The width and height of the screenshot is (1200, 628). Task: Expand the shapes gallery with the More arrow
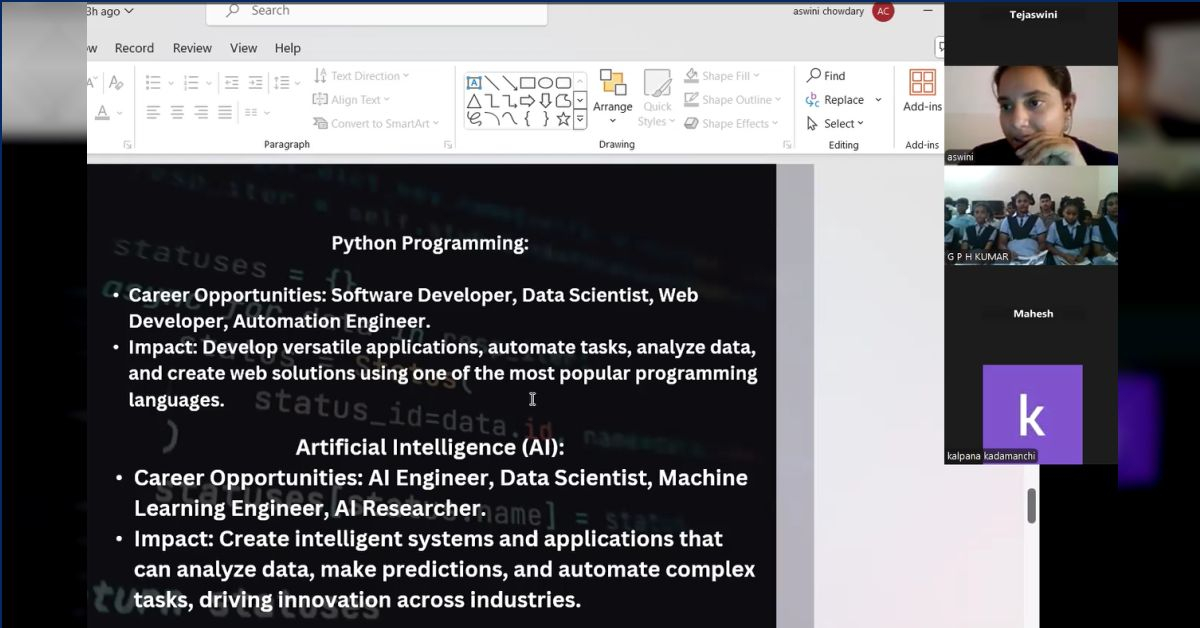(580, 119)
